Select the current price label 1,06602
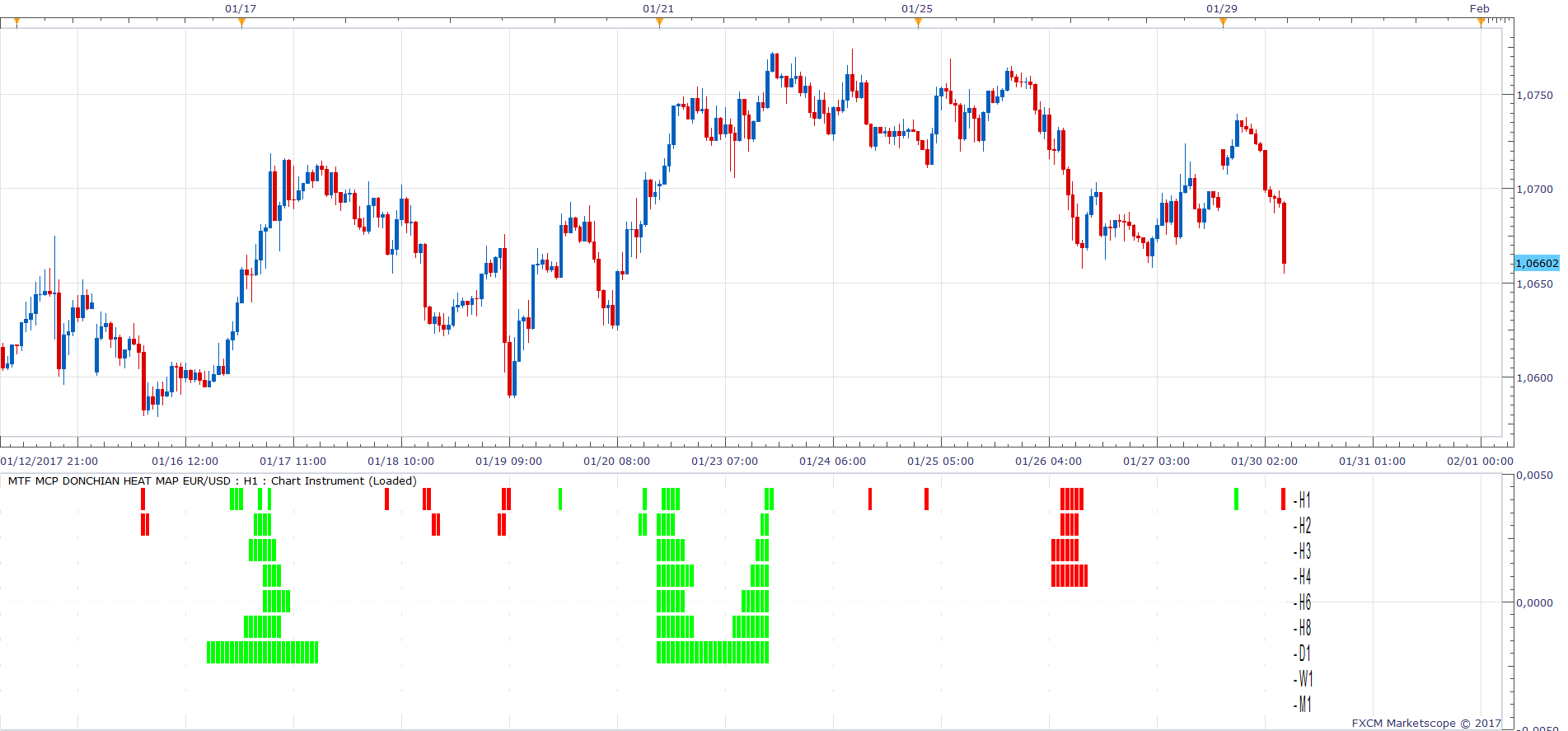1568x731 pixels. (1537, 263)
